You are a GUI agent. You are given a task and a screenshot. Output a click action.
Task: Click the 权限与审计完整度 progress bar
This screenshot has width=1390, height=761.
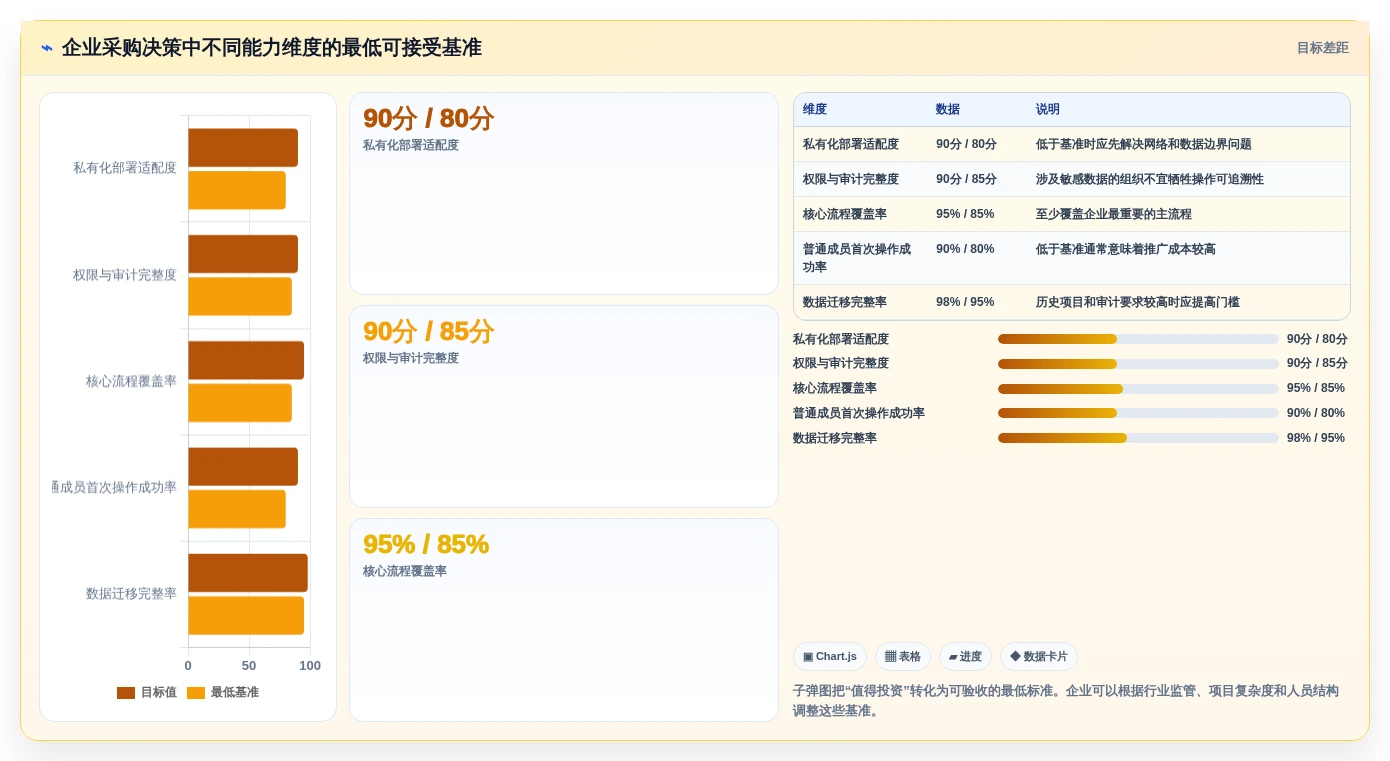tap(1138, 364)
